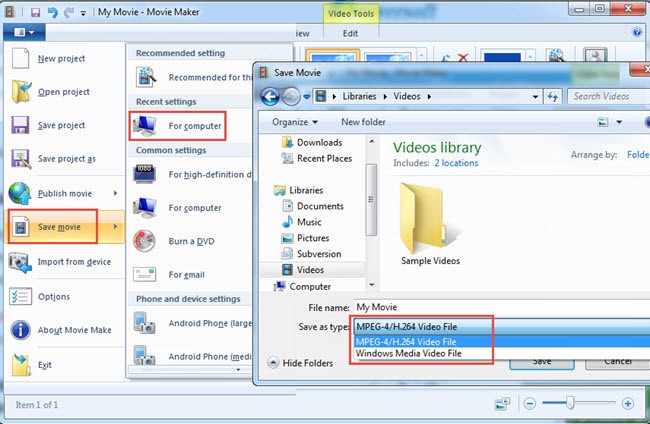Click the refresh button beside address bar
The height and width of the screenshot is (424, 650).
553,97
